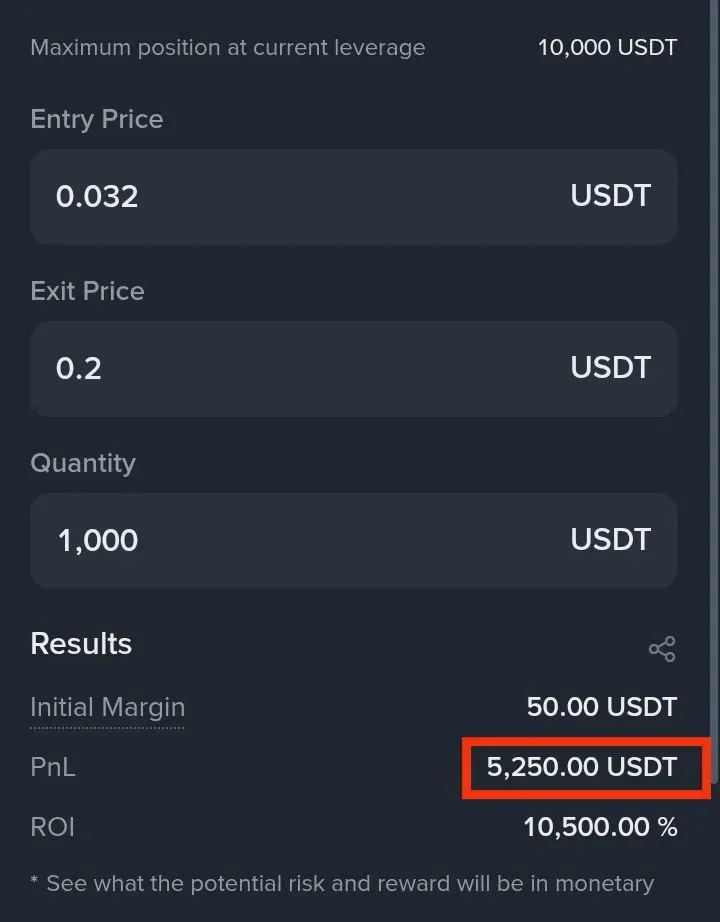Click the USDT unit in Quantity field
720x922 pixels.
point(610,540)
